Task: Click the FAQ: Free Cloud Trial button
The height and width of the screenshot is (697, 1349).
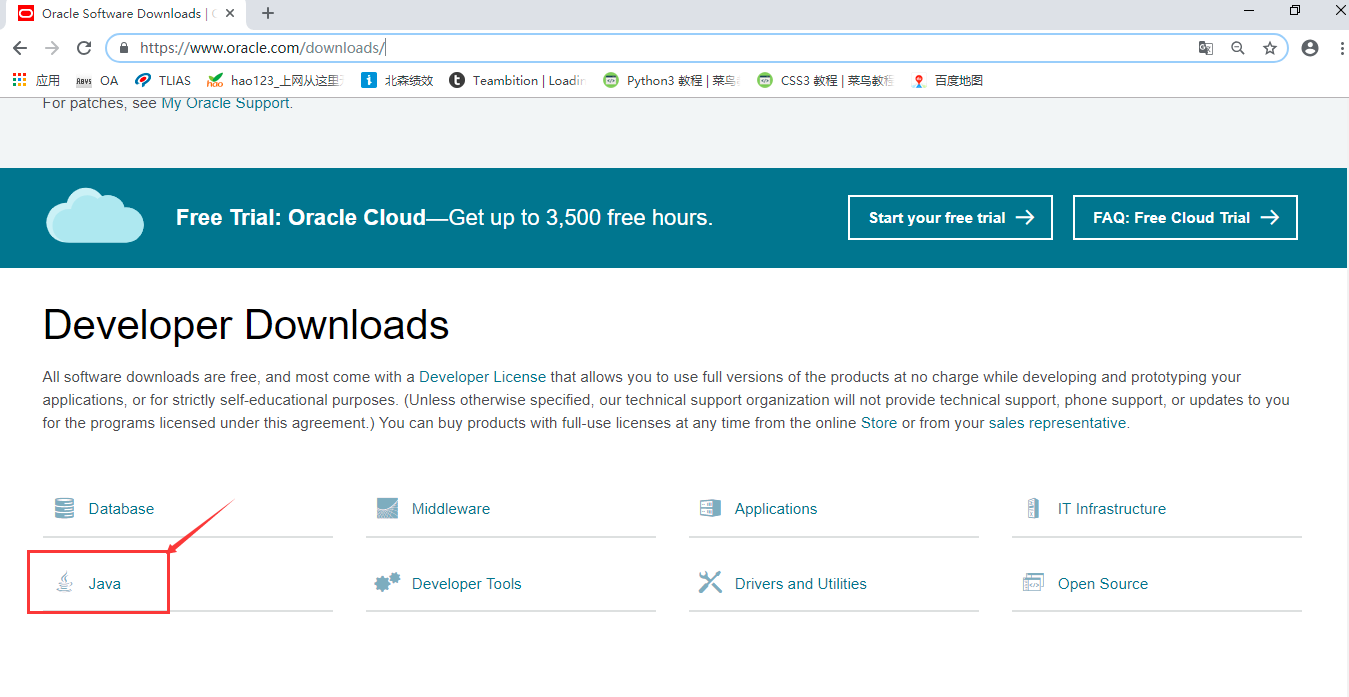Action: 1185,217
